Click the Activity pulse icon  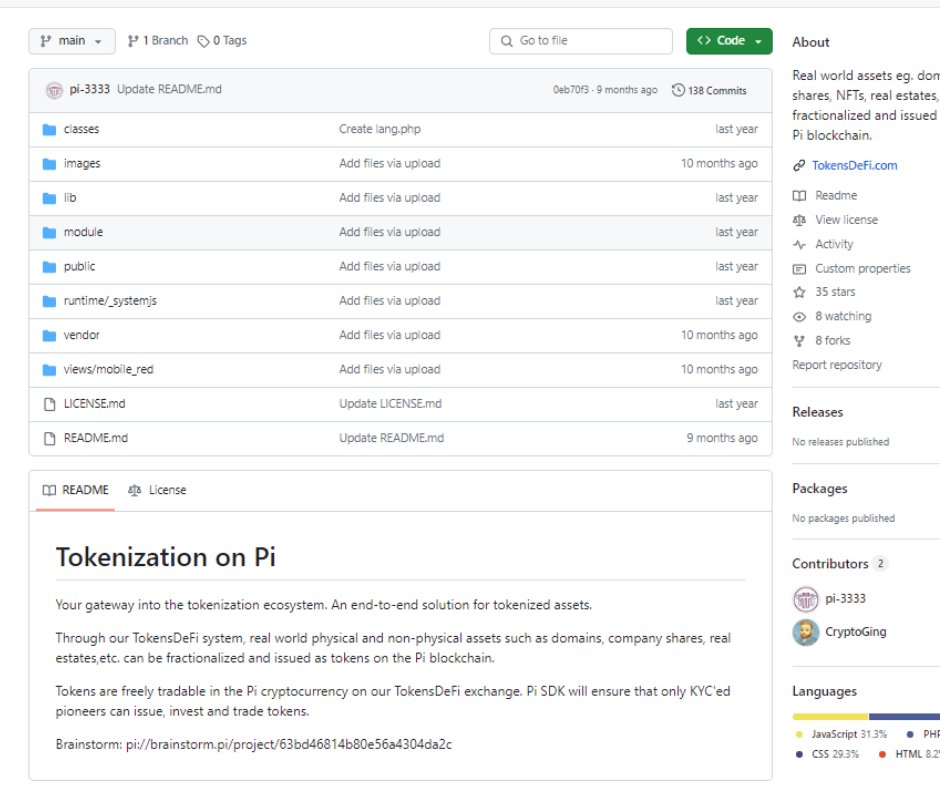pos(799,245)
